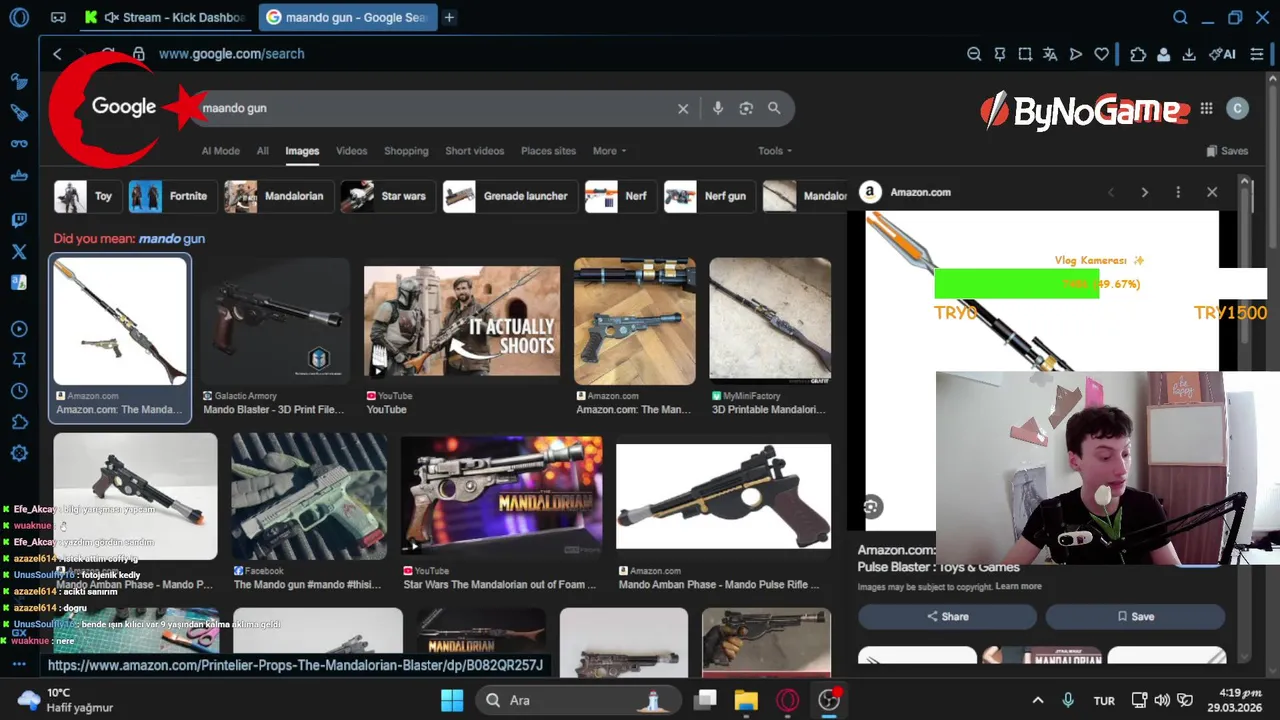Filter images by Nerf gun chip
The height and width of the screenshot is (720, 1280).
coord(709,196)
